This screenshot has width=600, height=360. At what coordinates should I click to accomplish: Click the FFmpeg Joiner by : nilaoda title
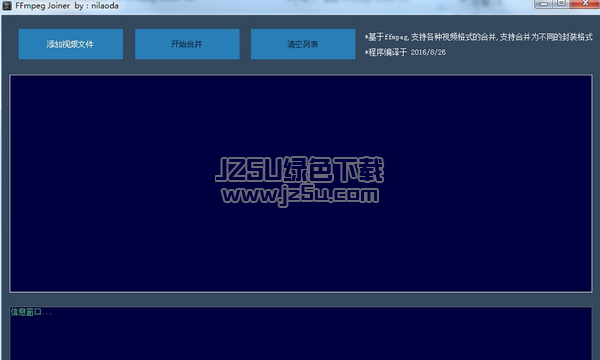click(67, 6)
